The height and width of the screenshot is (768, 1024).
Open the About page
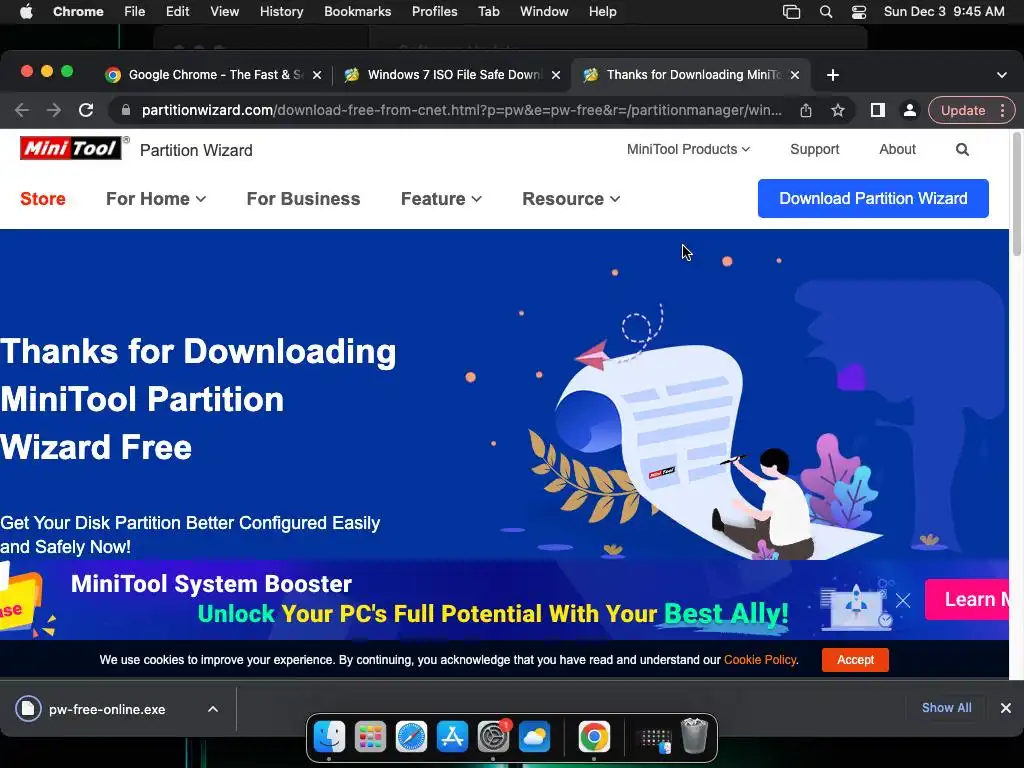[897, 150]
